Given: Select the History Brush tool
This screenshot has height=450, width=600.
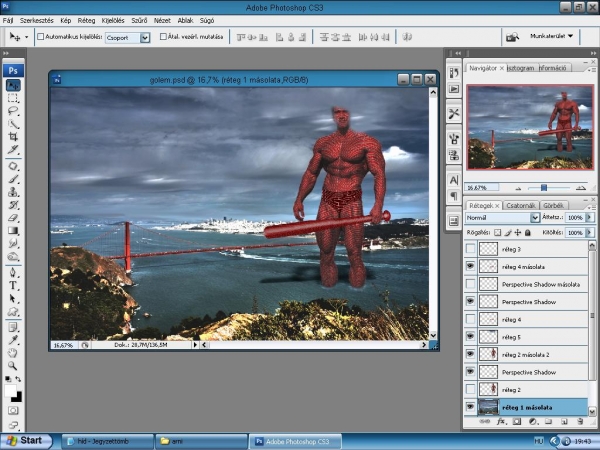Looking at the screenshot, I should 13,205.
